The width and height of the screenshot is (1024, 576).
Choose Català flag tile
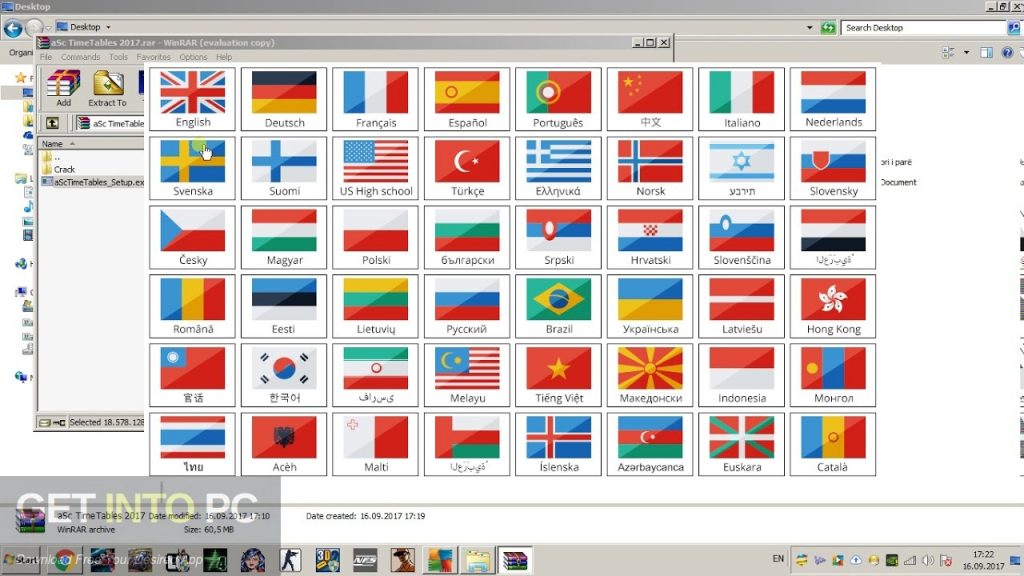click(x=833, y=444)
